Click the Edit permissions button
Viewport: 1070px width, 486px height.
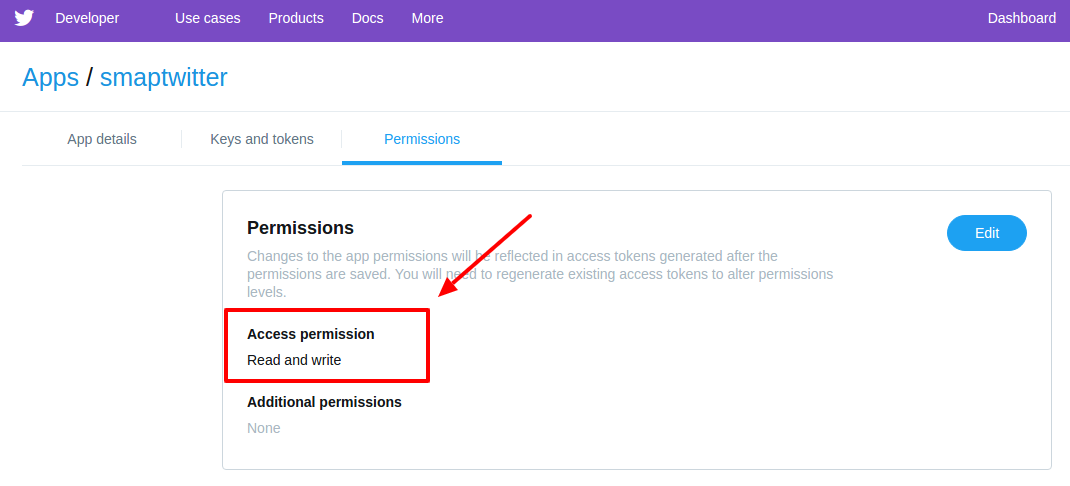tap(987, 233)
